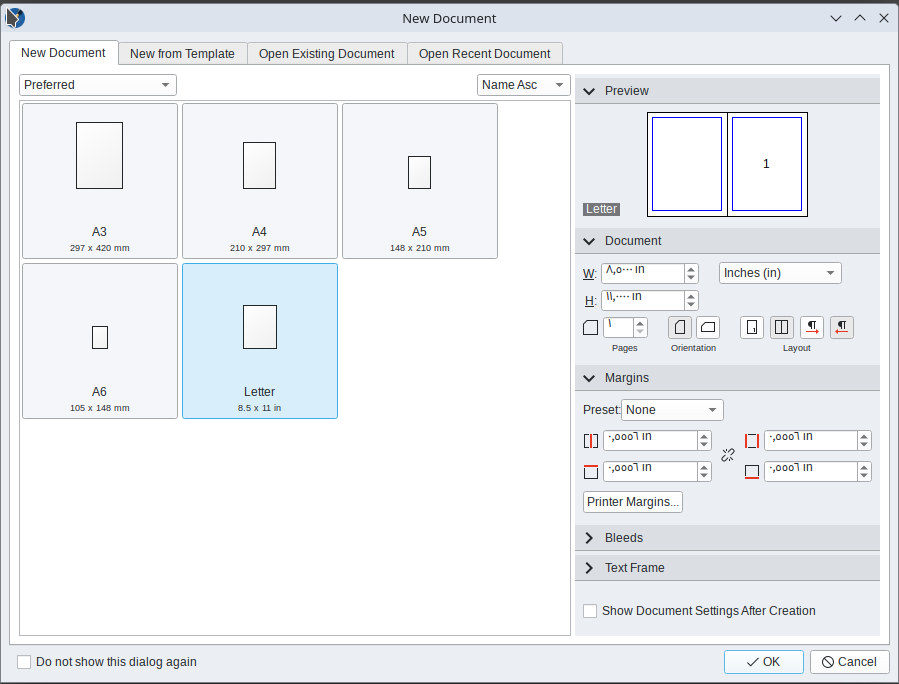Image resolution: width=899 pixels, height=684 pixels.
Task: Open the Inches (in) units dropdown
Action: [x=780, y=273]
